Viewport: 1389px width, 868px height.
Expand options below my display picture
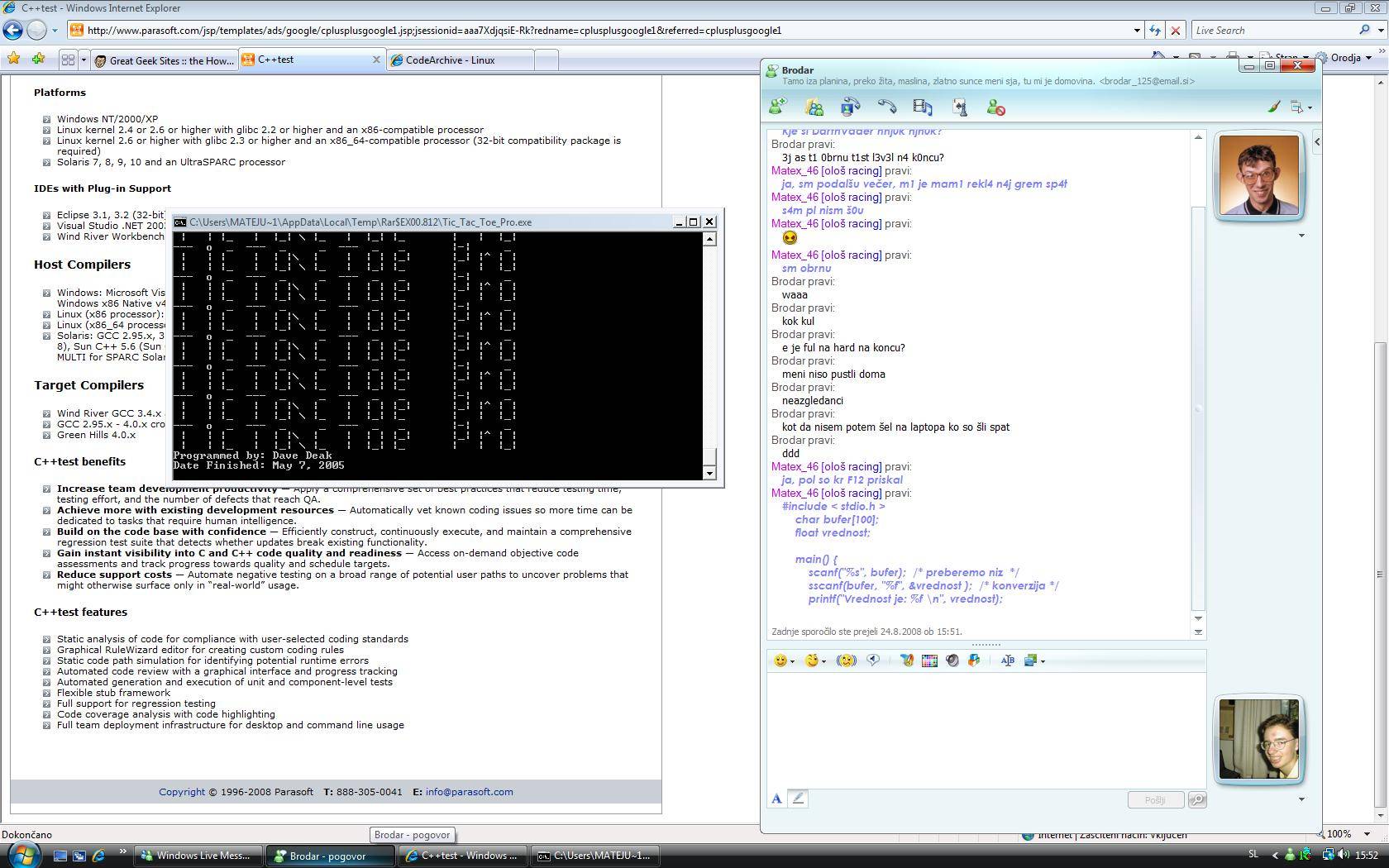(1301, 799)
